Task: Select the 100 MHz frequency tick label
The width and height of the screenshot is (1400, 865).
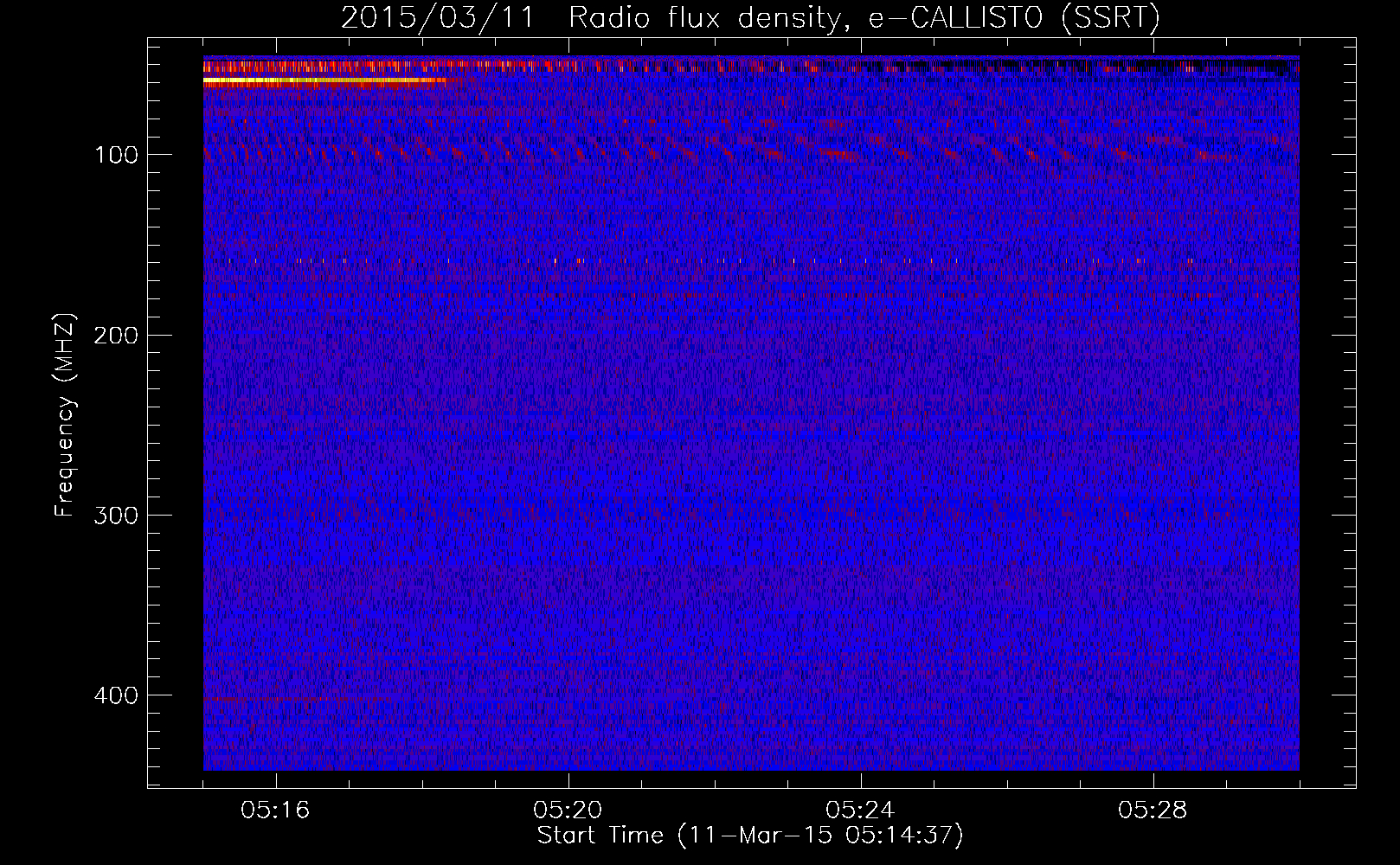Action: 116,155
